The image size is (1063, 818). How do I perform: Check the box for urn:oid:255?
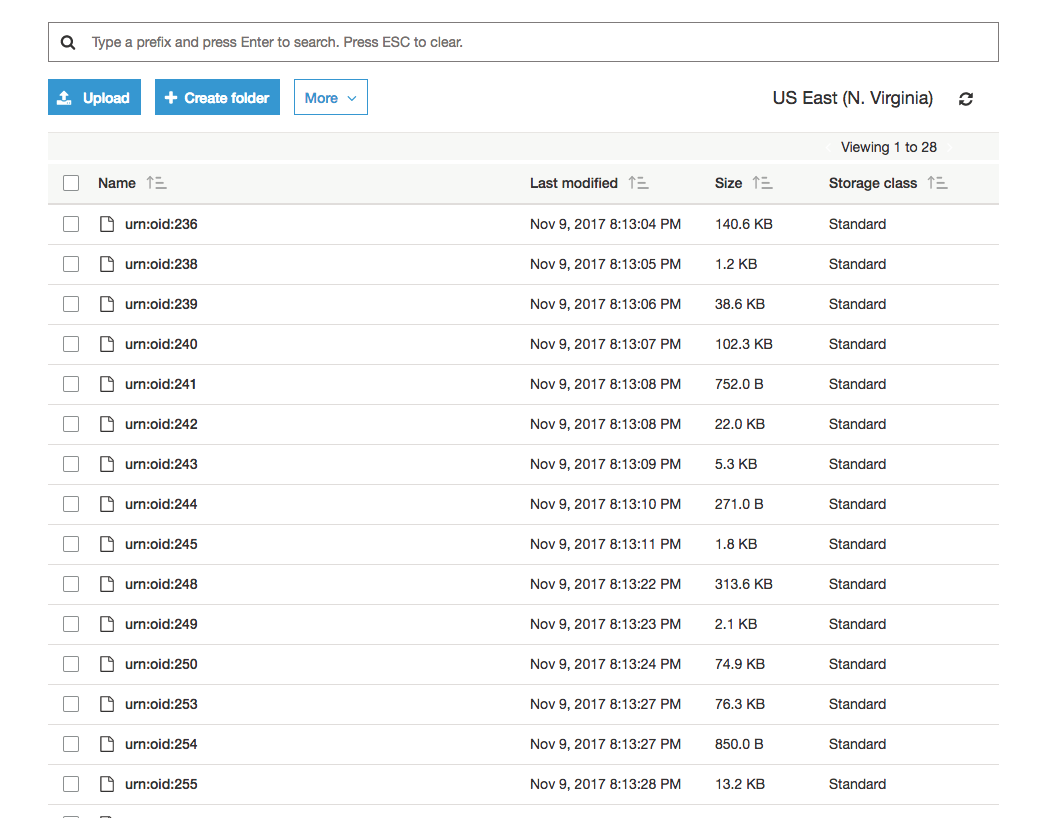(x=71, y=784)
